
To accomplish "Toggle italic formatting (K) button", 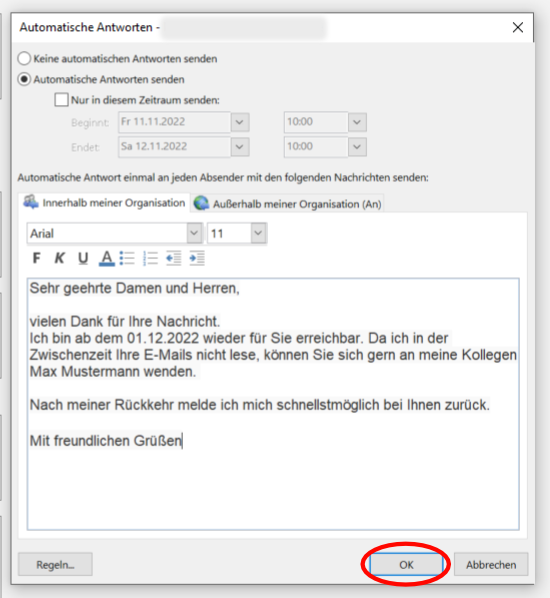I will [60, 258].
